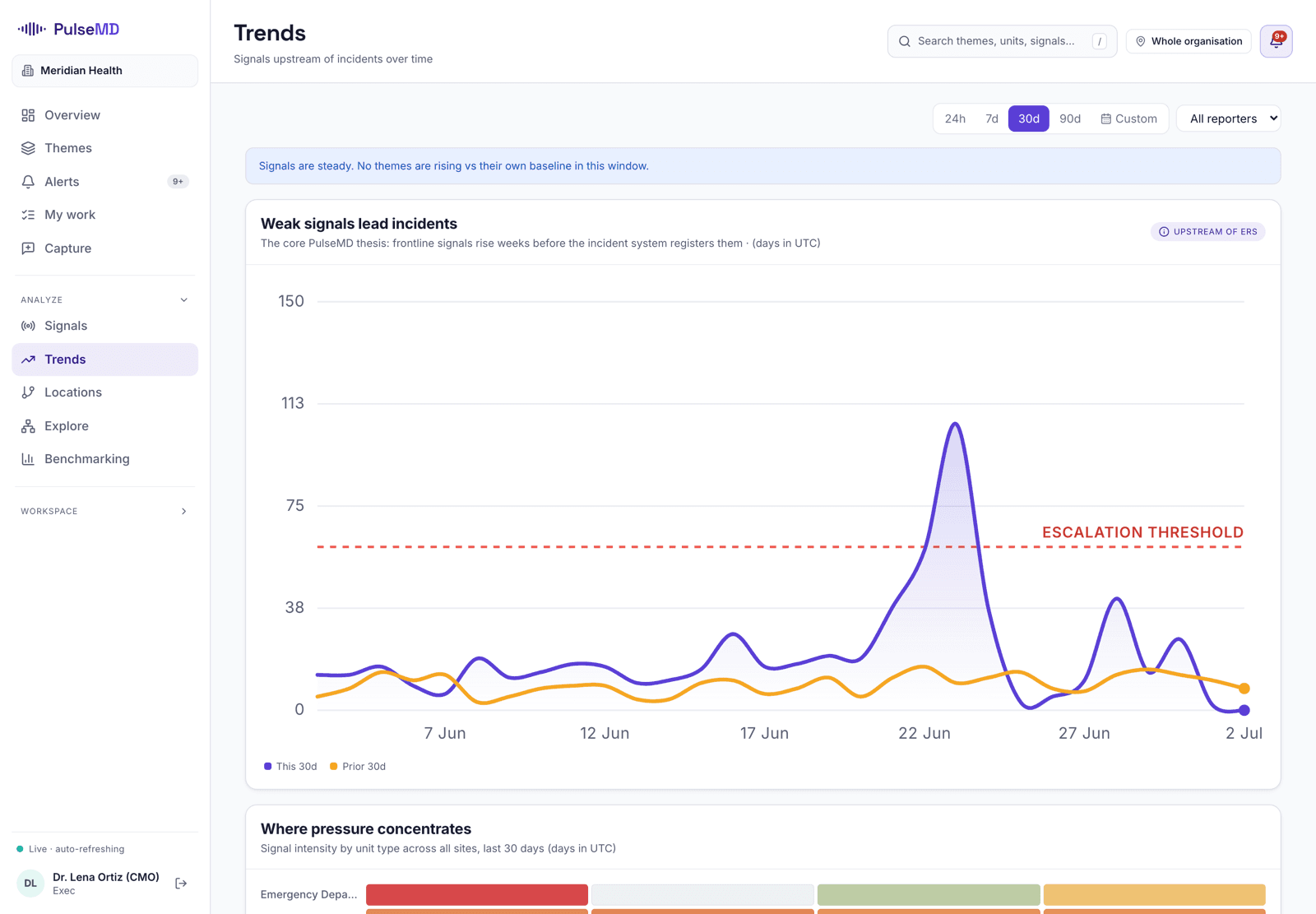Click the Live auto-refreshing status text

pos(76,849)
